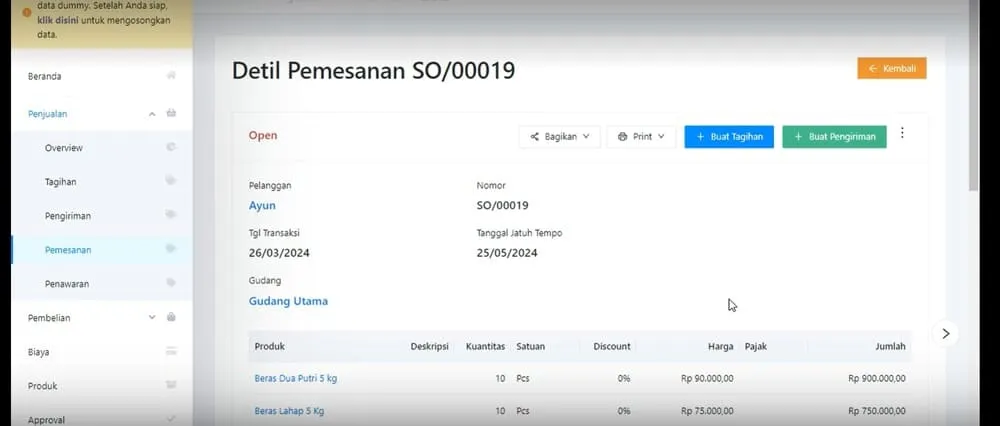Click price Rp 75.000,00

[707, 411]
